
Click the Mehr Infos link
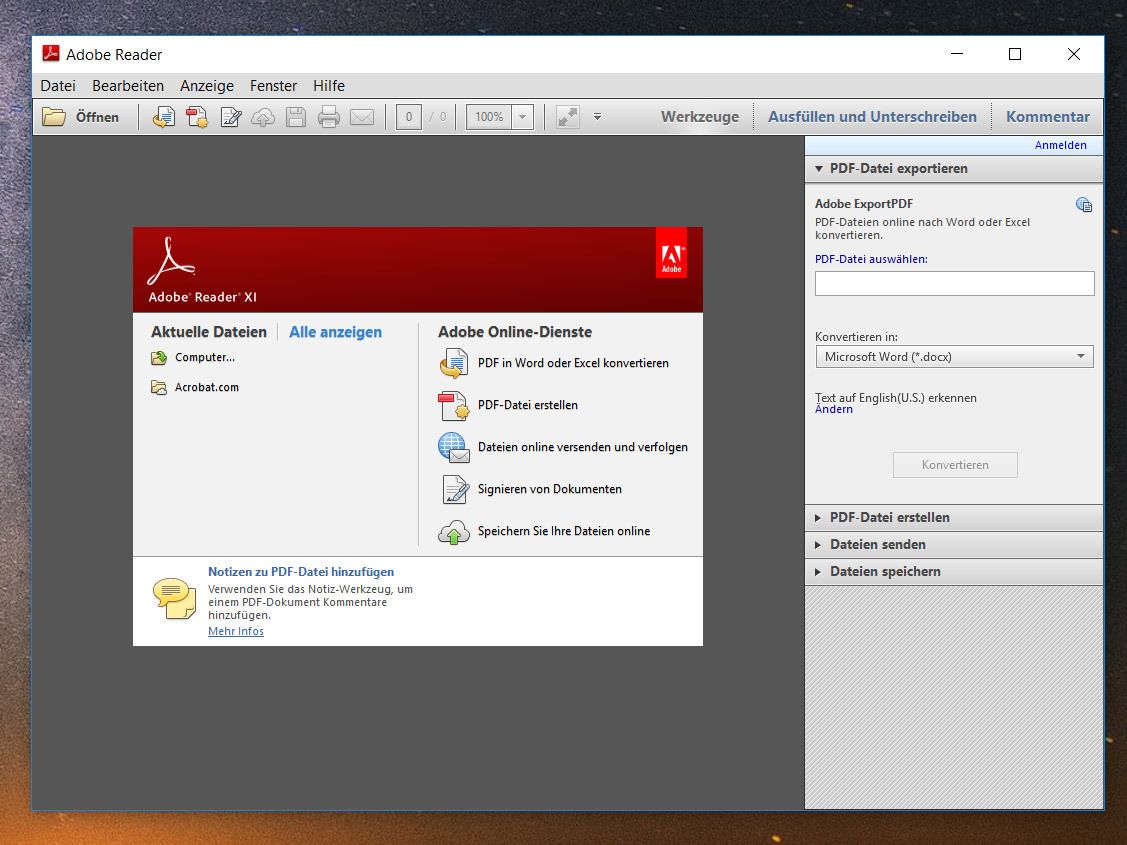coord(236,631)
